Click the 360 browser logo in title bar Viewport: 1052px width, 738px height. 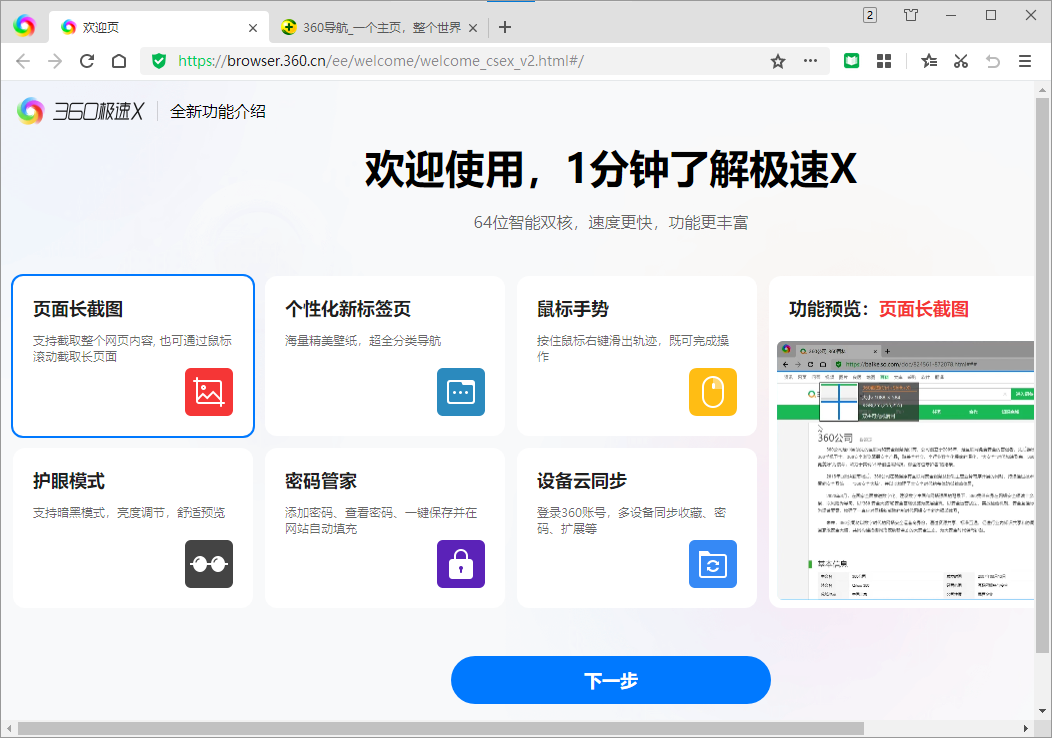pos(24,25)
